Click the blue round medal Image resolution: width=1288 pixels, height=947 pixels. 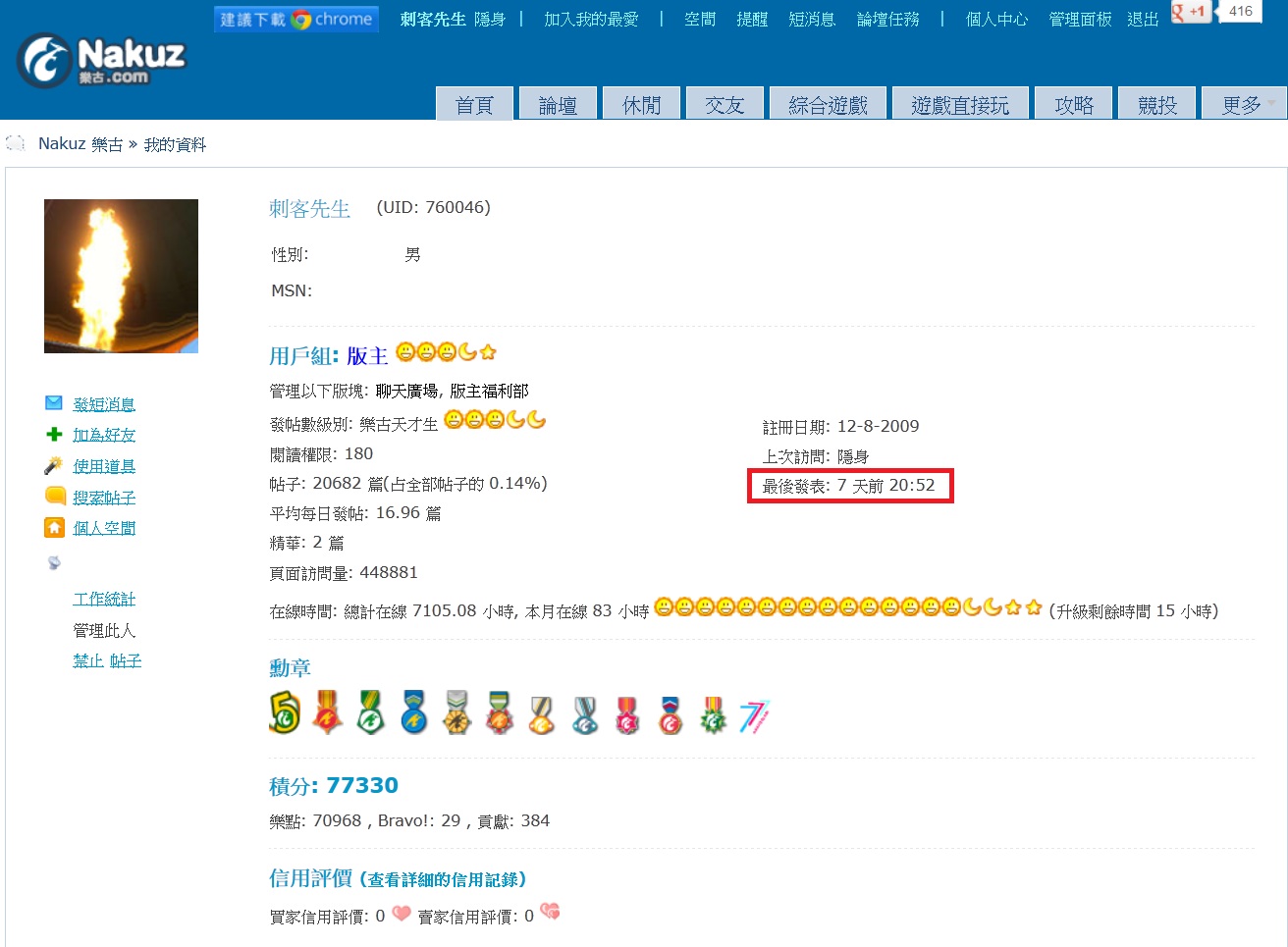413,712
